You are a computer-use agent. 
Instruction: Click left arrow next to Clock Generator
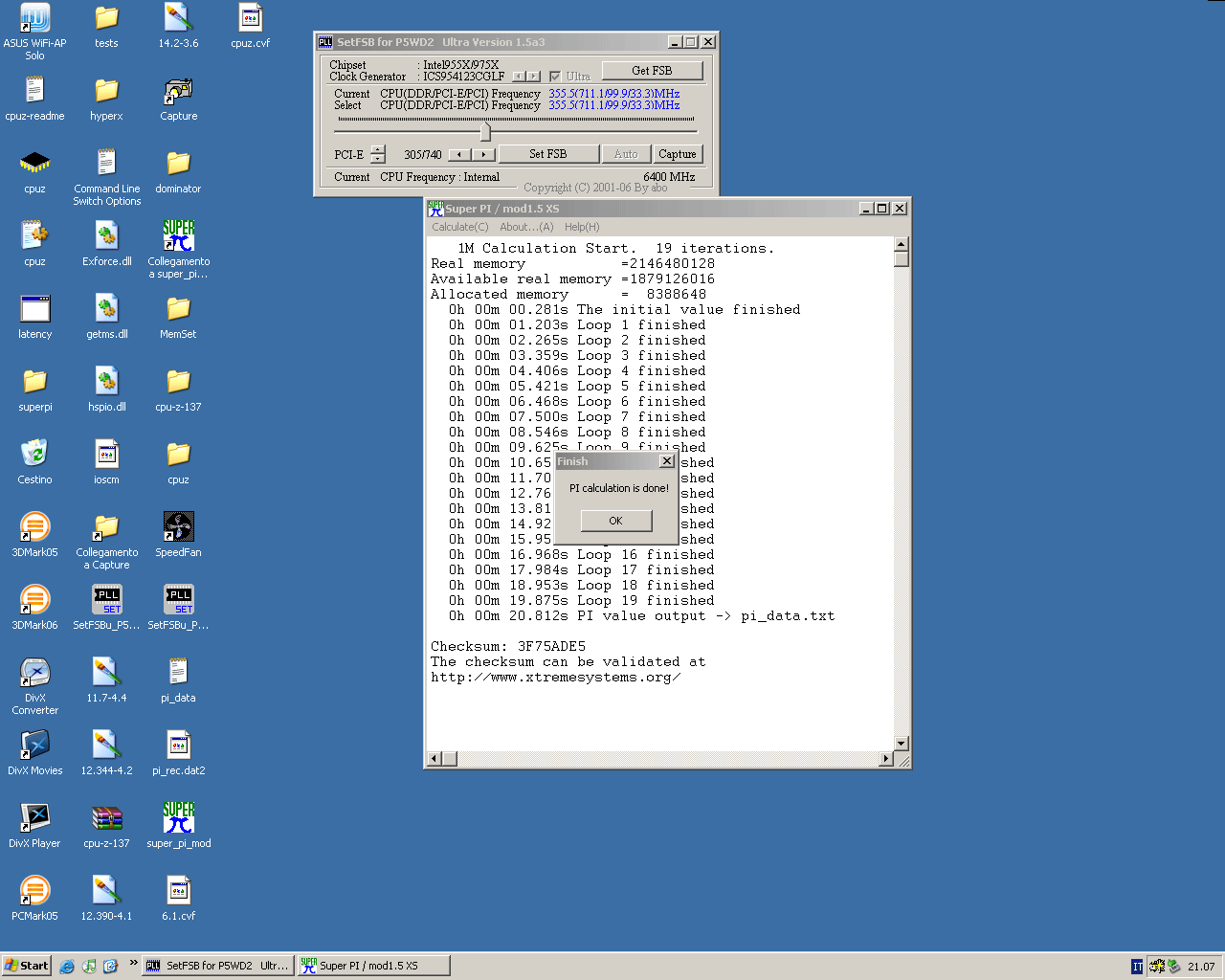(x=519, y=77)
